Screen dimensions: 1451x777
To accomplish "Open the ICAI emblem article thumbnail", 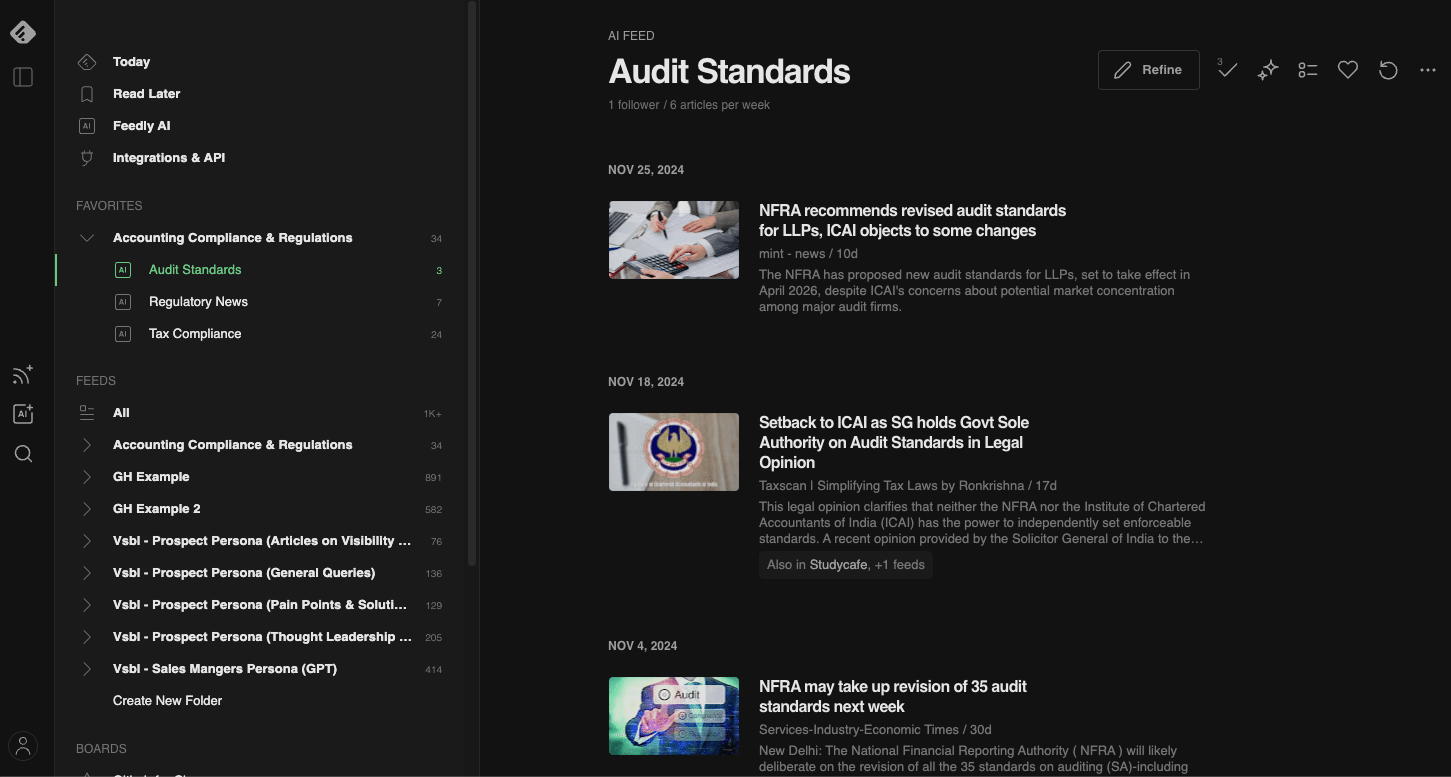I will coord(674,452).
